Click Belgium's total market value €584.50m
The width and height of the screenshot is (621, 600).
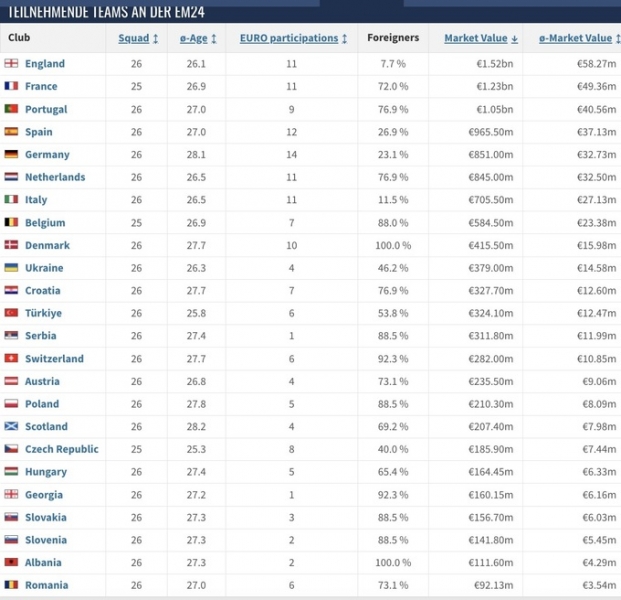coord(490,223)
